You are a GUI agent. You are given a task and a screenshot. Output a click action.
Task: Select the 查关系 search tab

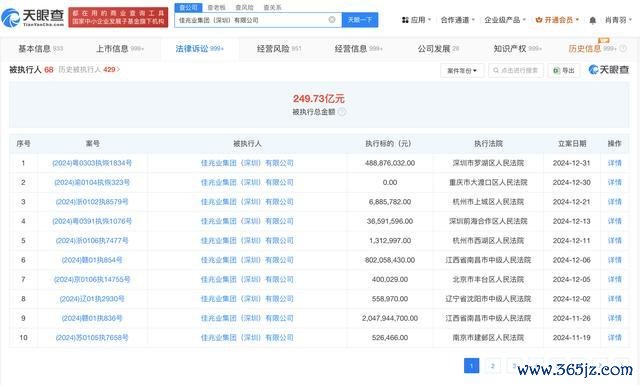click(272, 7)
